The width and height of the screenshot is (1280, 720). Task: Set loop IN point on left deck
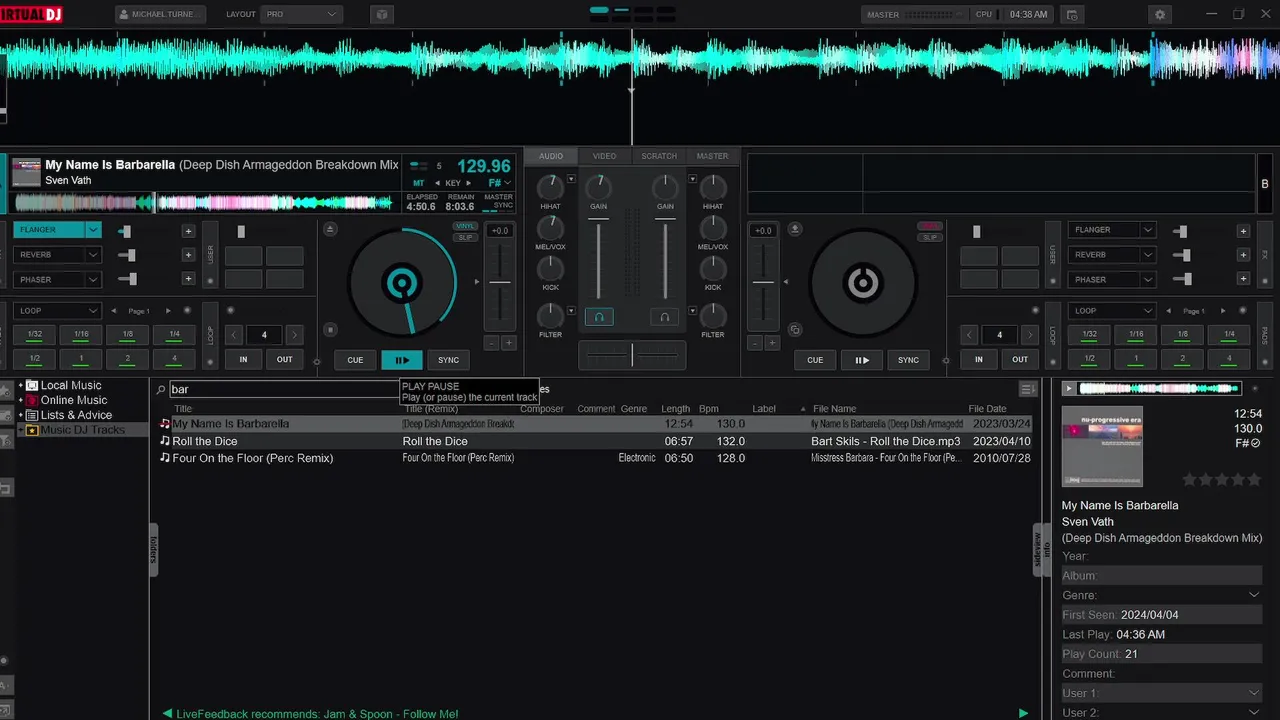coord(243,359)
